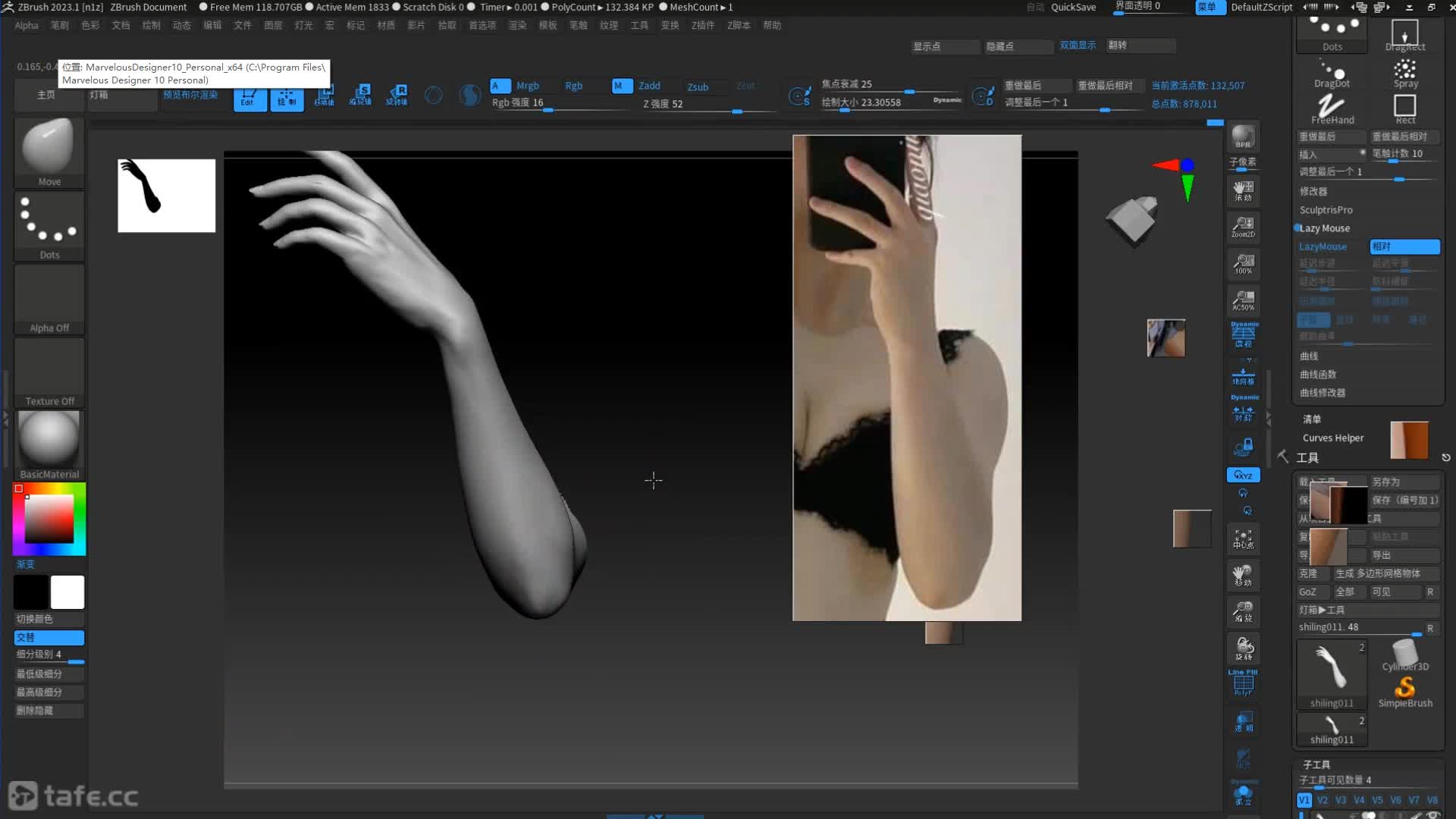Toggle Dynamic perspective (透视) icon

coord(1244,334)
